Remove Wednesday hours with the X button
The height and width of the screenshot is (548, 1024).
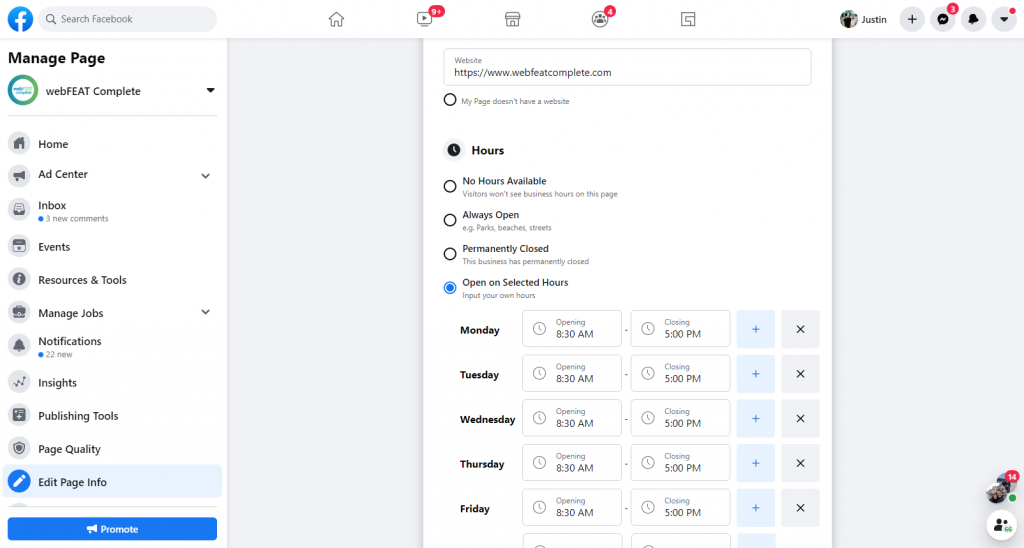(800, 419)
